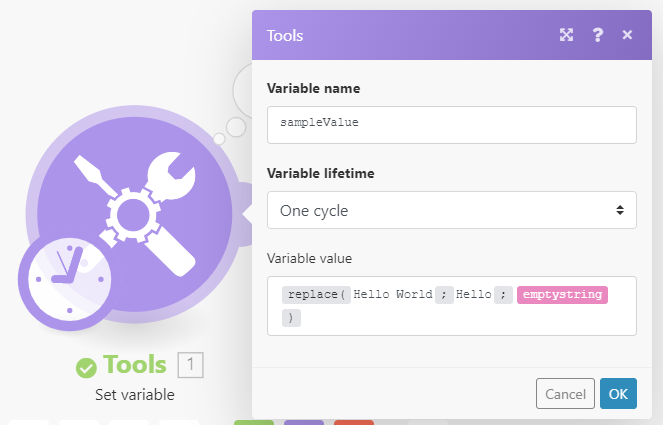Image resolution: width=663 pixels, height=425 pixels.
Task: Open the clock schedule settings icon
Action: pyautogui.click(x=70, y=279)
